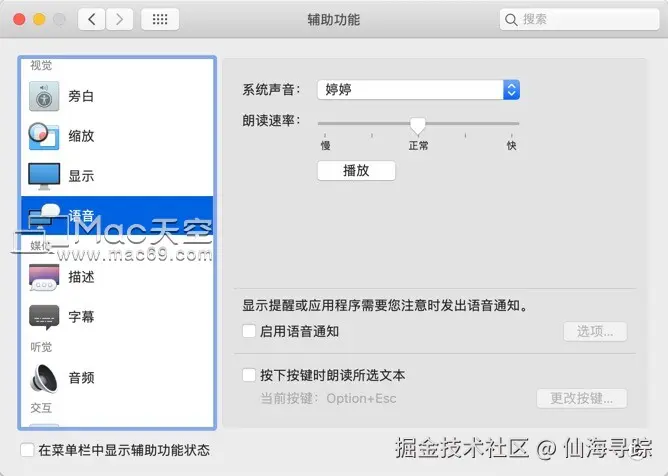Select the 语音 speech bubble icon
The height and width of the screenshot is (476, 668).
pos(46,216)
